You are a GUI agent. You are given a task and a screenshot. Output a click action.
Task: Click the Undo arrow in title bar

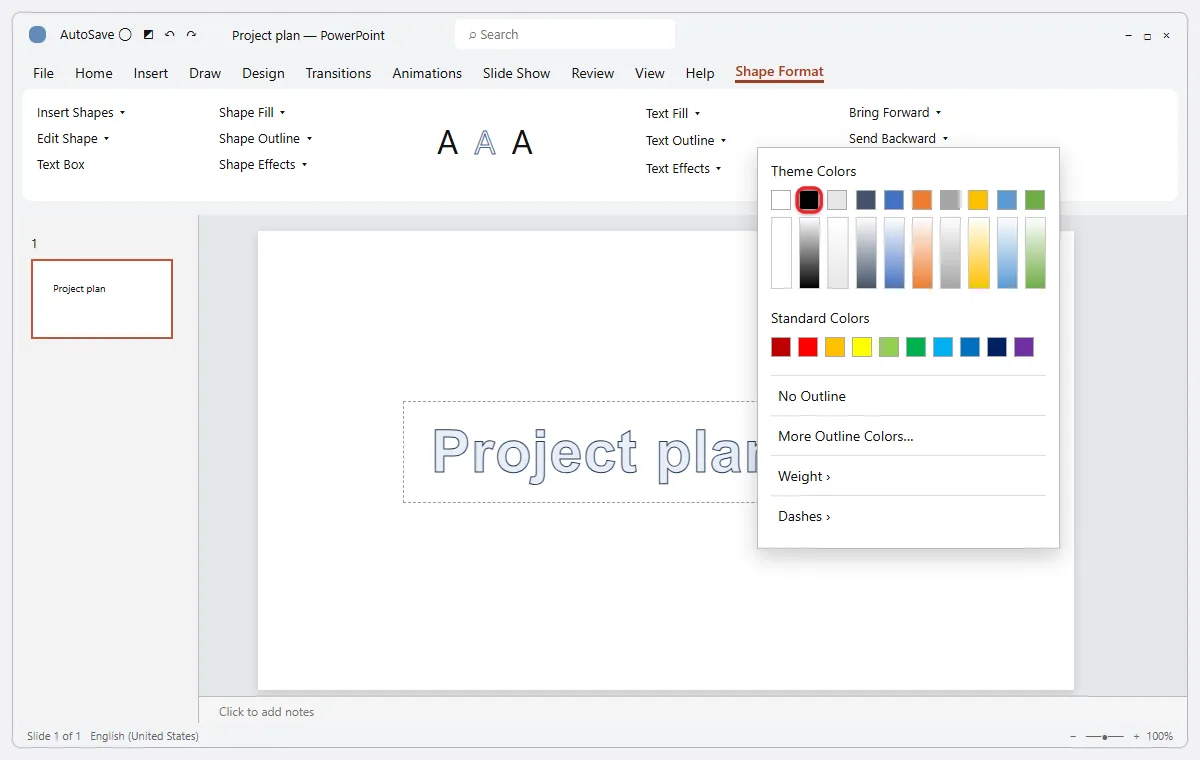point(170,35)
